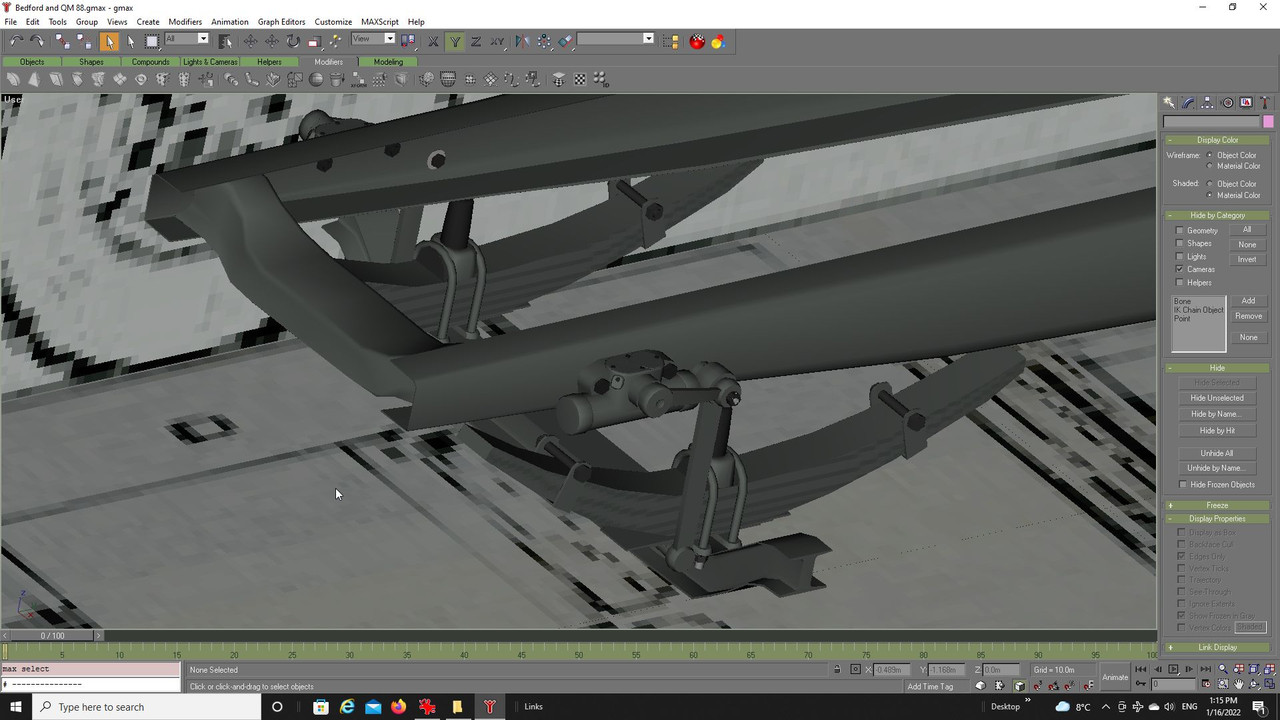Click the Play Animation button
Image resolution: width=1280 pixels, height=720 pixels.
pyautogui.click(x=1173, y=669)
